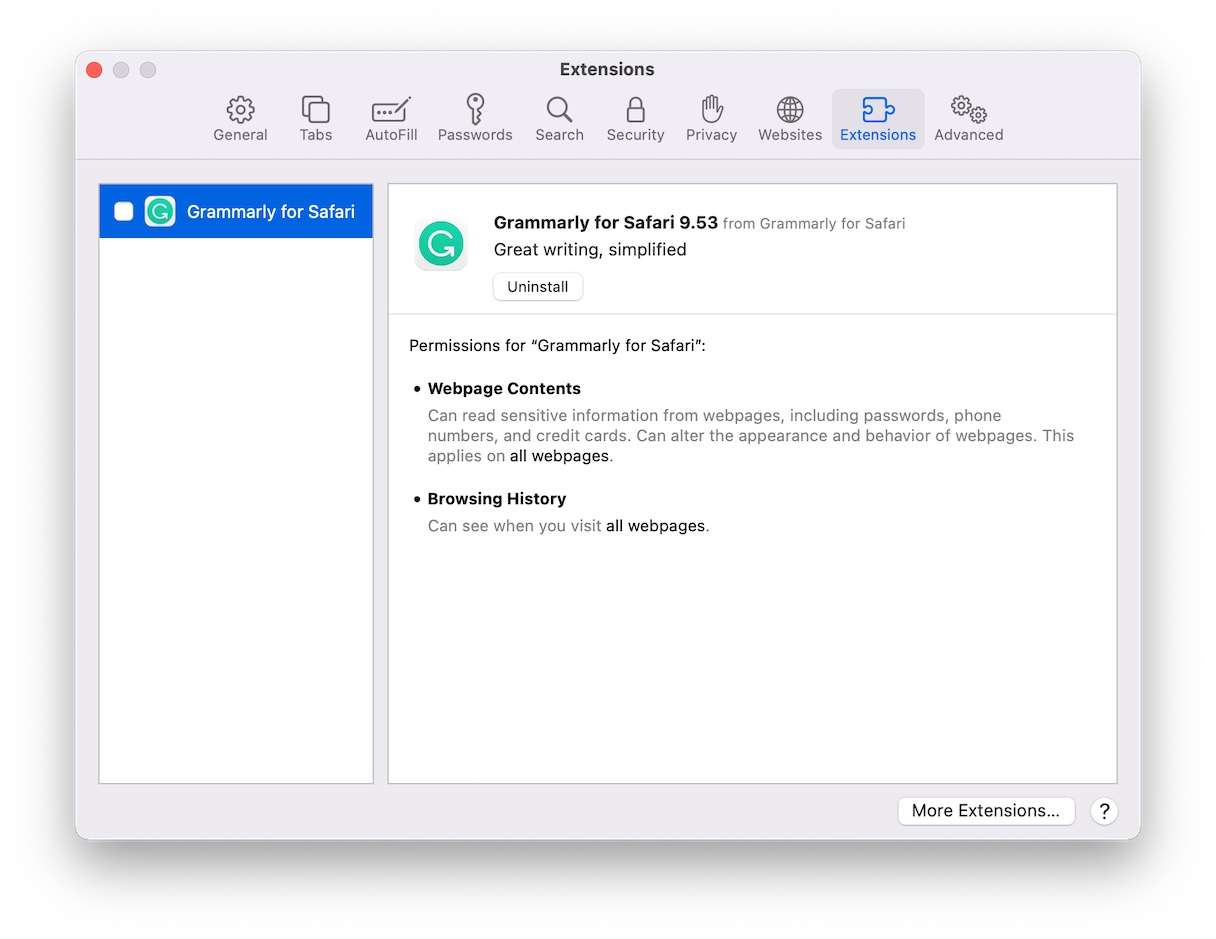Open the Websites globe preferences pane

click(790, 119)
